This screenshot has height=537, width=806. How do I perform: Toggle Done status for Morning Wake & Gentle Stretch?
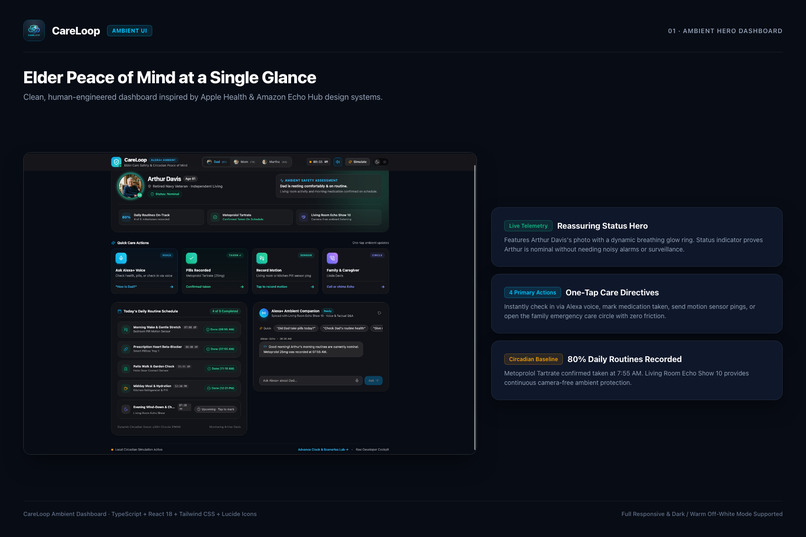coord(221,329)
